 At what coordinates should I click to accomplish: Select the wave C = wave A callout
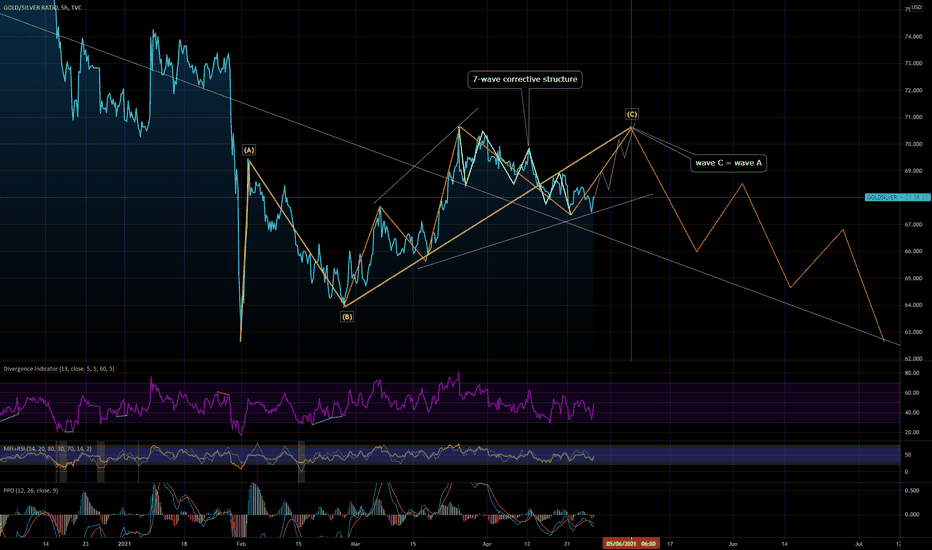pyautogui.click(x=728, y=163)
